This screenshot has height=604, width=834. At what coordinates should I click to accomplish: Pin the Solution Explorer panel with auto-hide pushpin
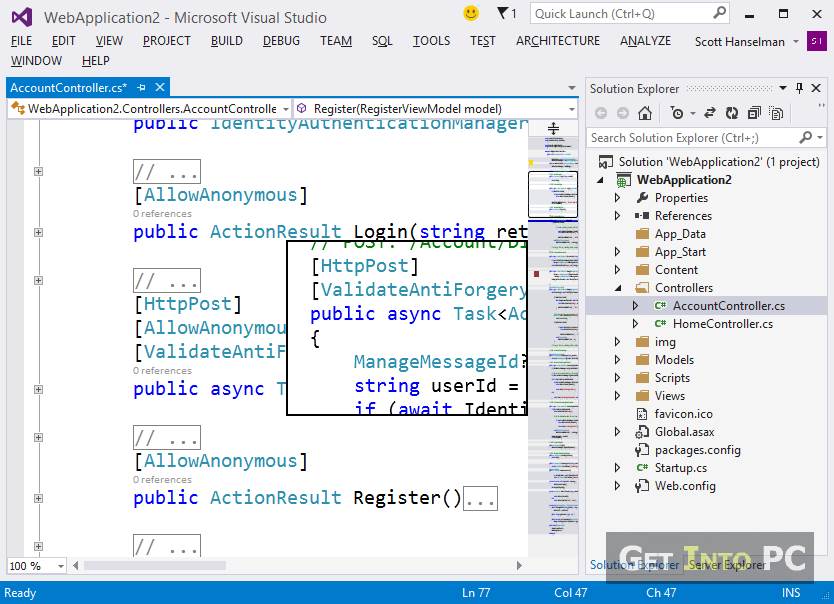799,88
